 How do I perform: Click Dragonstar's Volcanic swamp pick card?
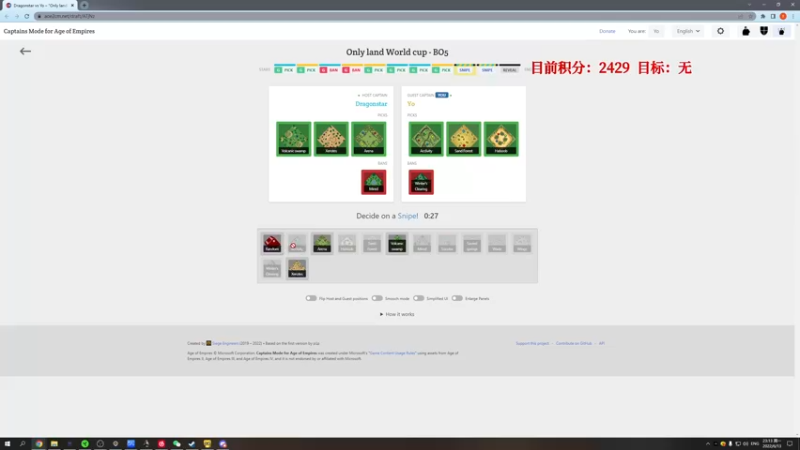pos(293,139)
